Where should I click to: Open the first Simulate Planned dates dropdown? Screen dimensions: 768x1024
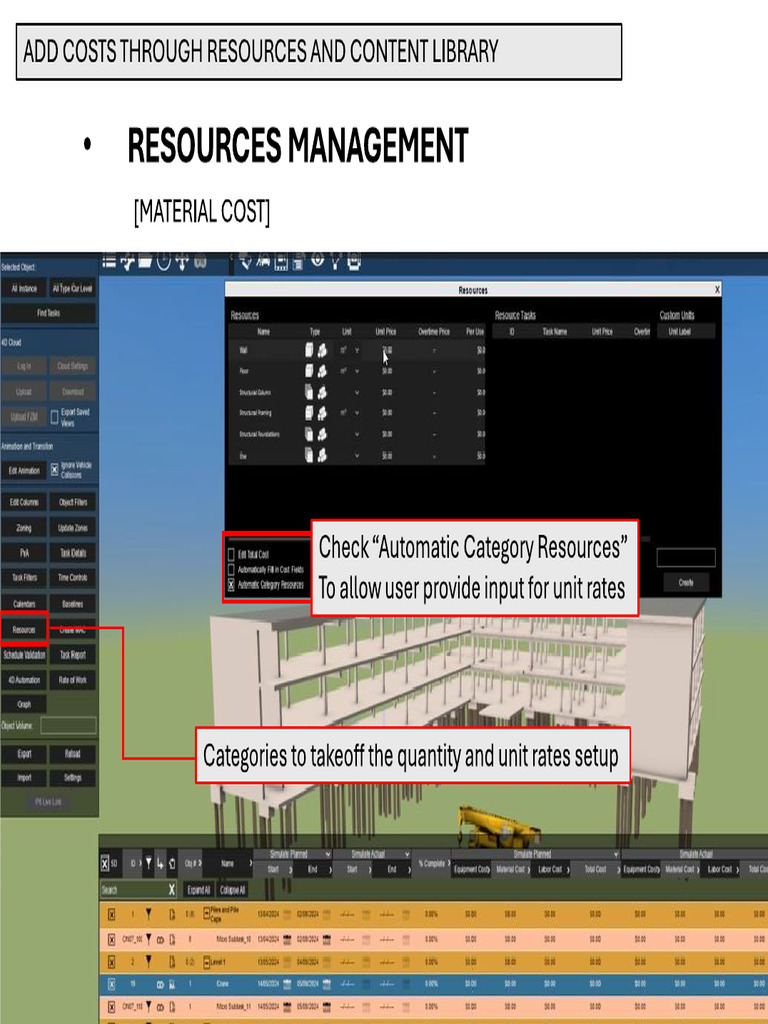pyautogui.click(x=327, y=854)
